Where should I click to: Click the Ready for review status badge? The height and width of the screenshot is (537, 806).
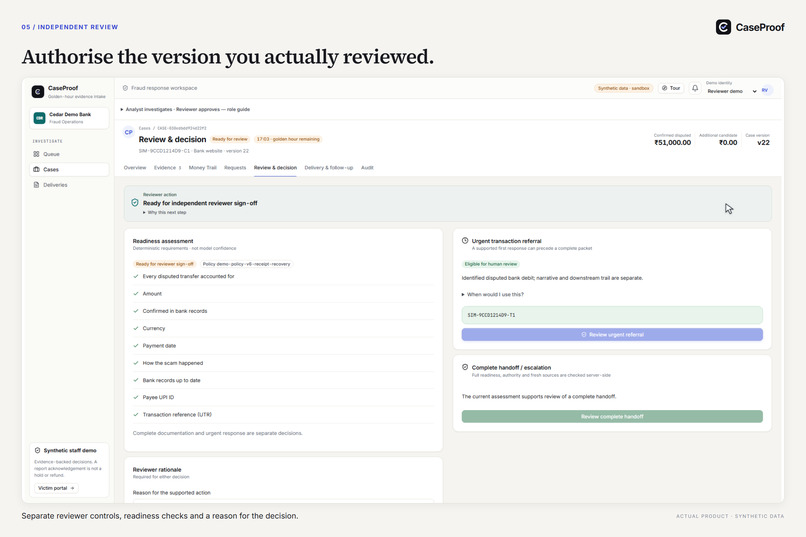point(230,139)
